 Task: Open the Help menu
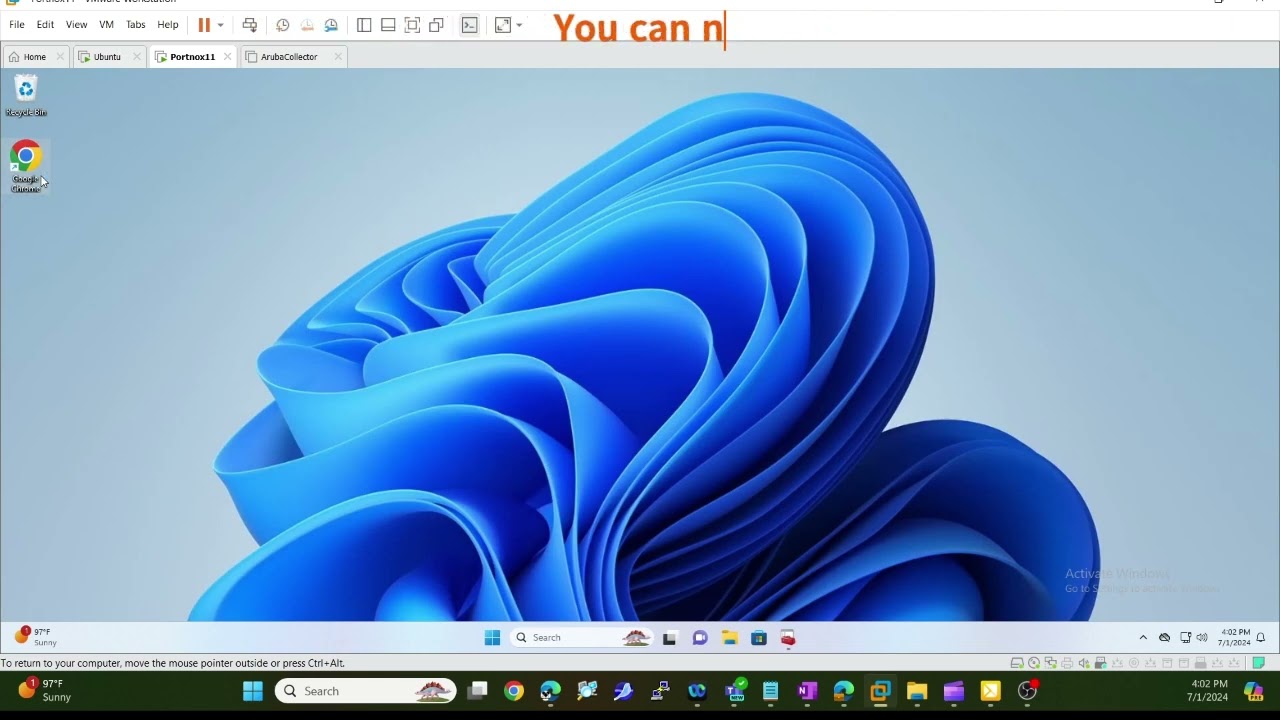[168, 25]
